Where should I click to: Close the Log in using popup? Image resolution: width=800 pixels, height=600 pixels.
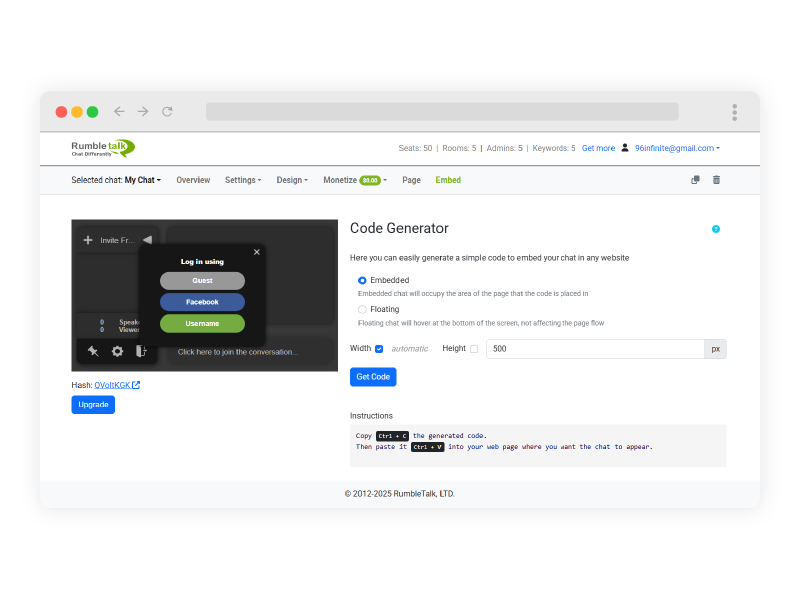pyautogui.click(x=257, y=252)
